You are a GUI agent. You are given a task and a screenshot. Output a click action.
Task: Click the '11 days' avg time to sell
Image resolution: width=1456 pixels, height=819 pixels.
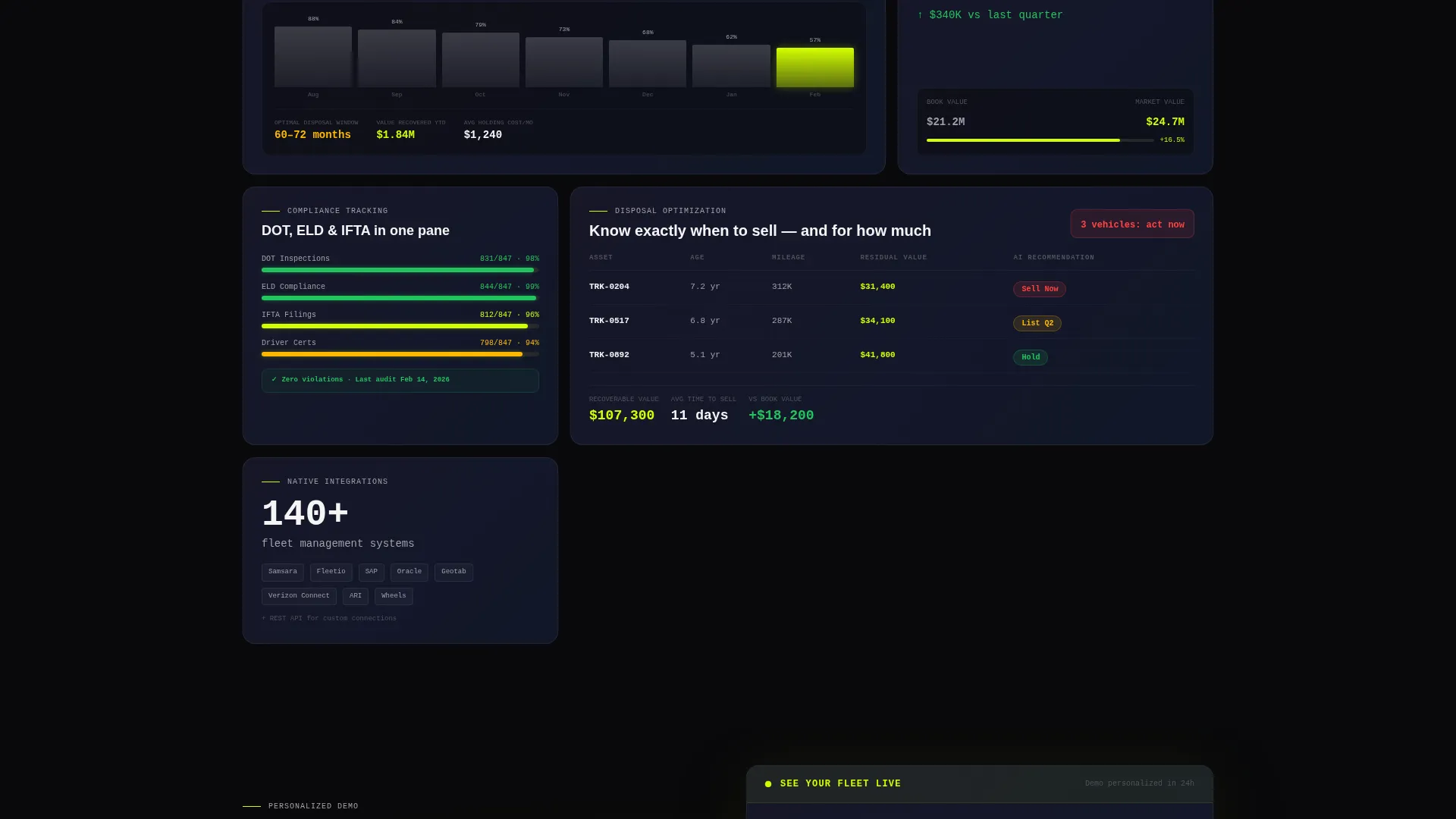tap(699, 416)
